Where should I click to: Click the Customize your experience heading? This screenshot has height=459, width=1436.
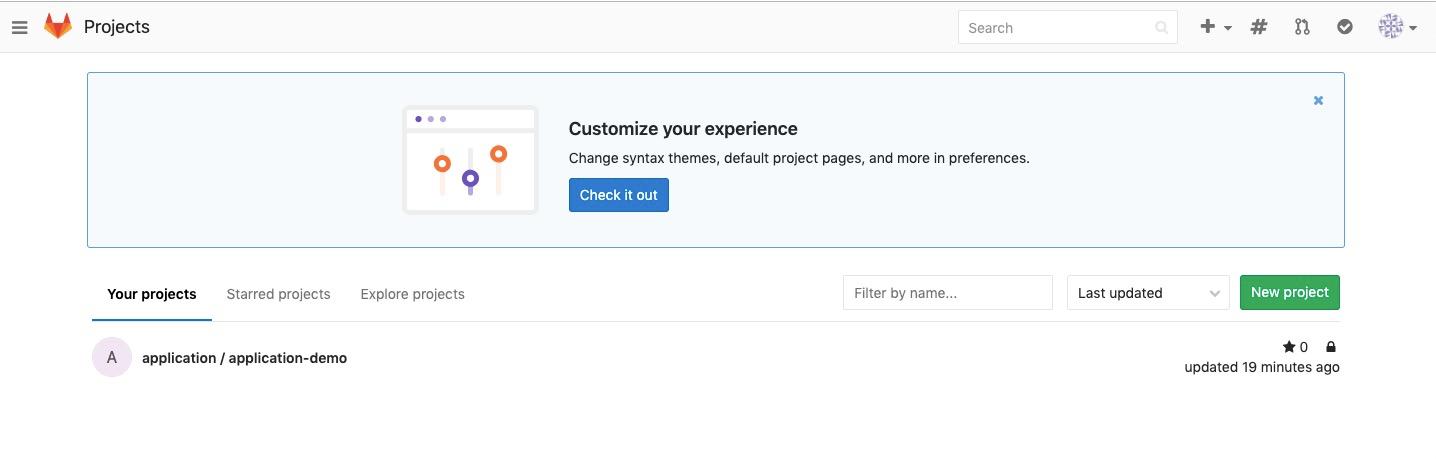683,129
